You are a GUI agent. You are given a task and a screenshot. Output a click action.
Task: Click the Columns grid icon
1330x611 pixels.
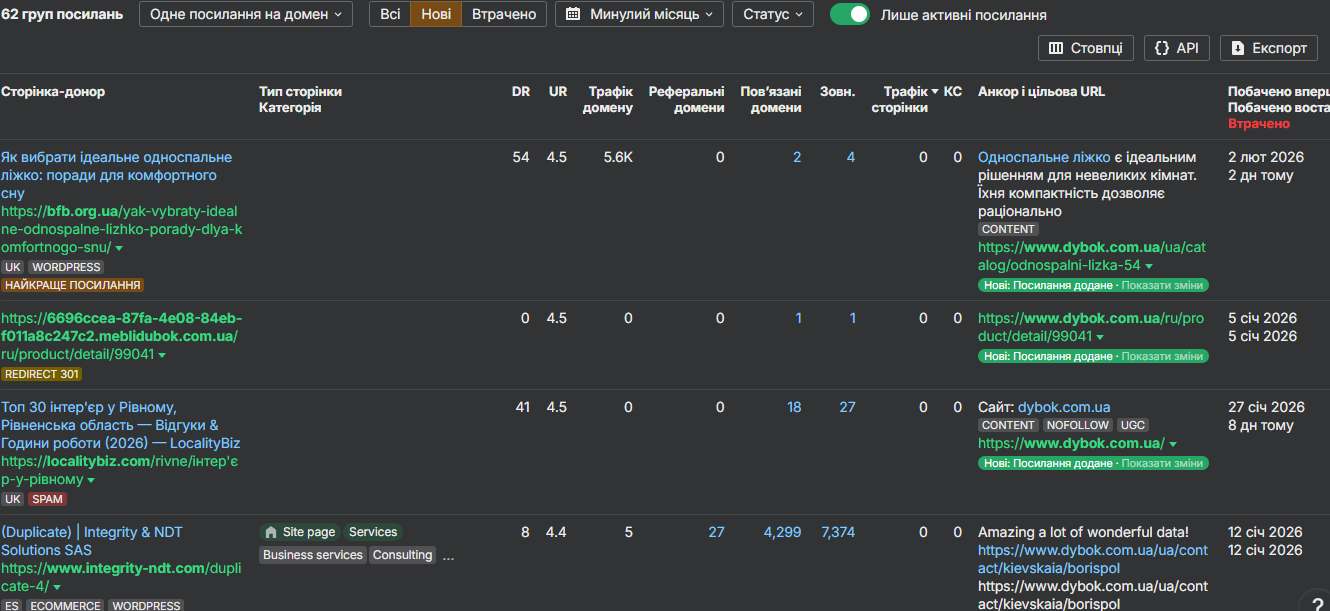tap(1056, 48)
